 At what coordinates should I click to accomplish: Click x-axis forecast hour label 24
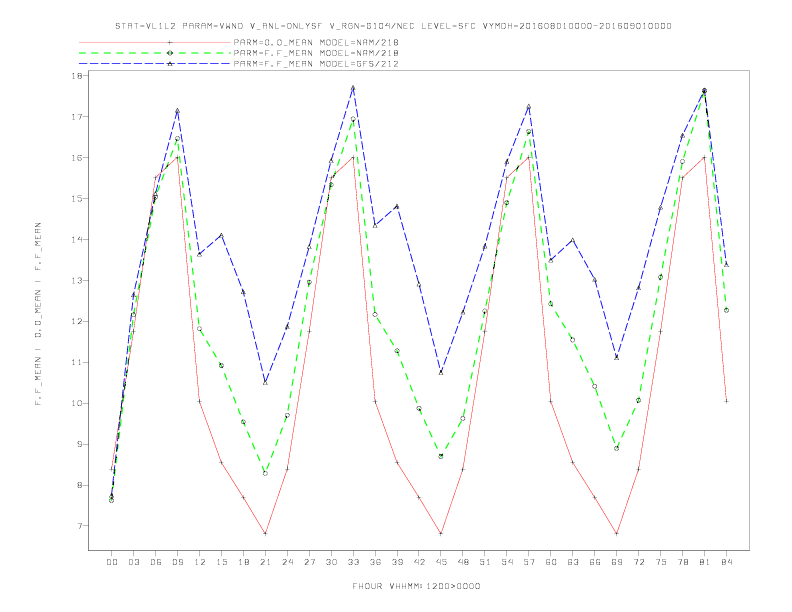coord(287,562)
